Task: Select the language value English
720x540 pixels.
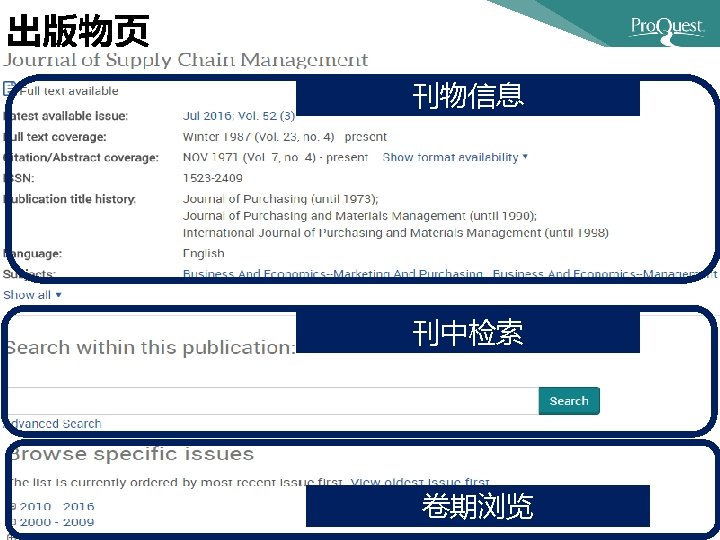Action: tap(203, 253)
